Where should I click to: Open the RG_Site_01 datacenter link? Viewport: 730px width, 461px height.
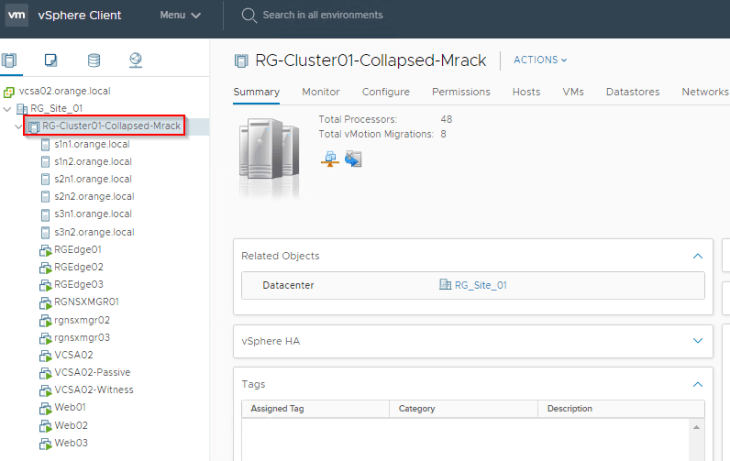[480, 285]
